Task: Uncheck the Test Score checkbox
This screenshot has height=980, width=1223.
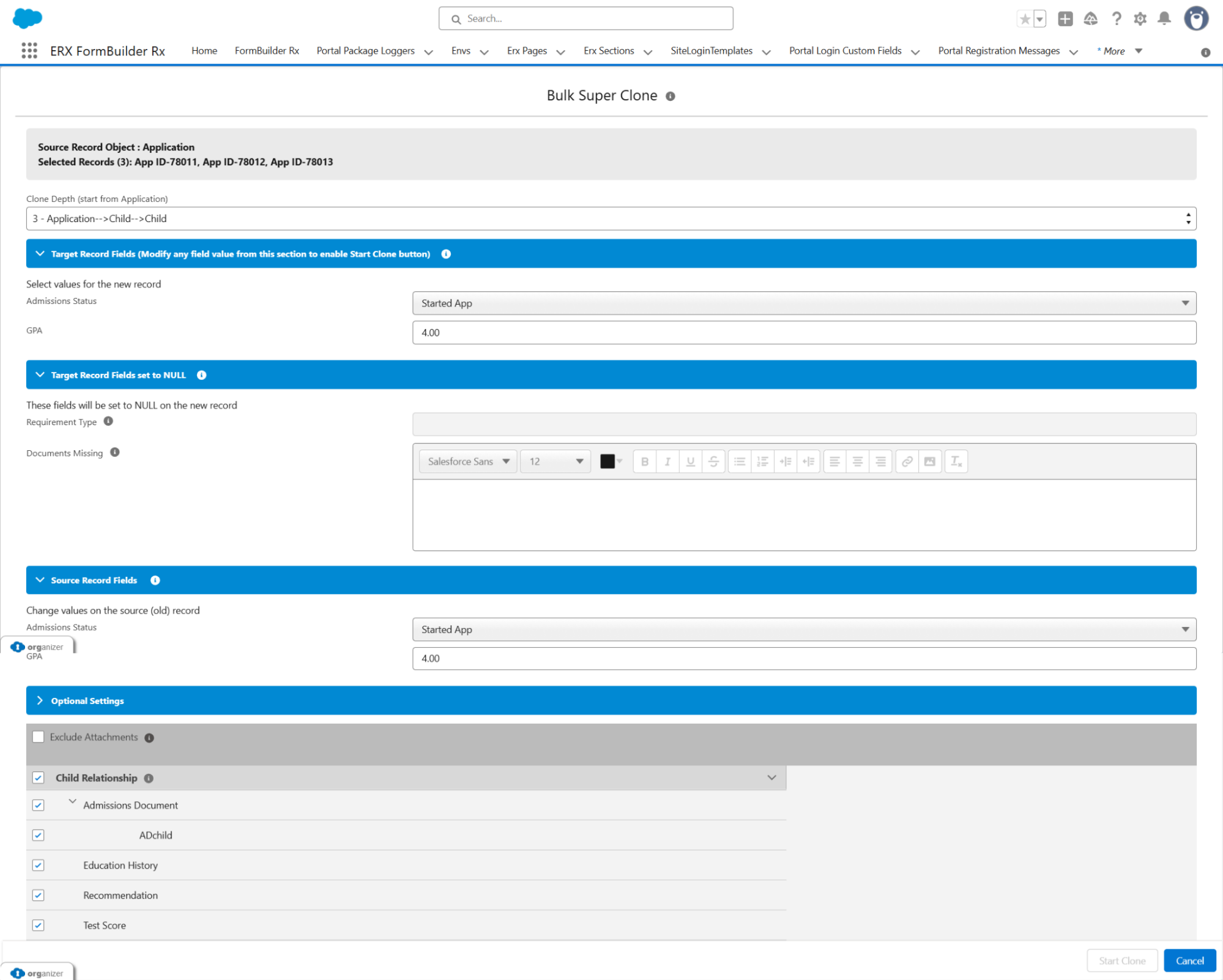Action: click(x=39, y=925)
